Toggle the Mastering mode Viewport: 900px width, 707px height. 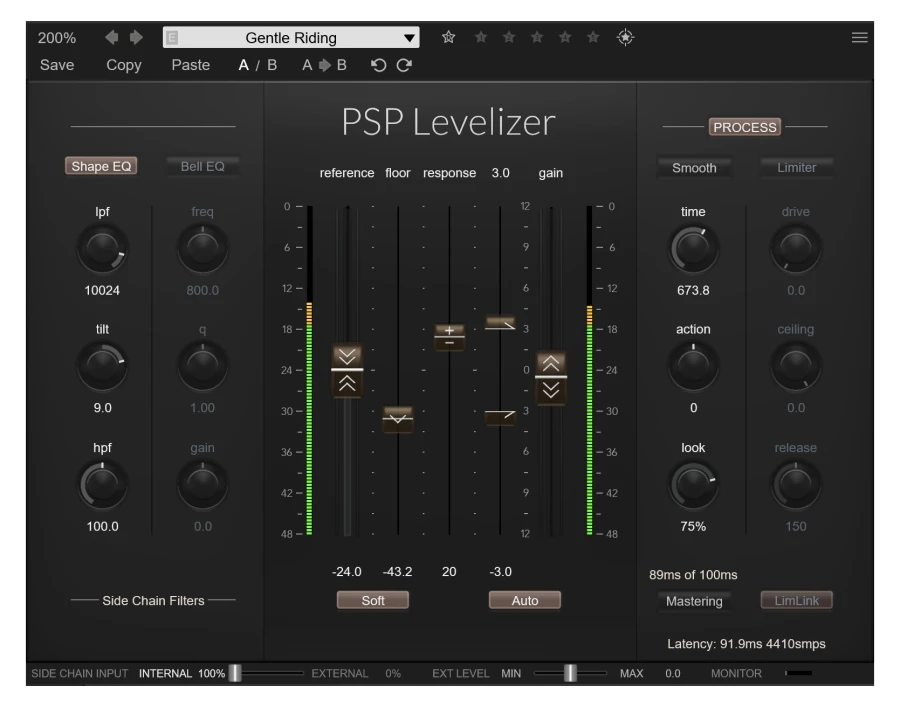click(694, 601)
